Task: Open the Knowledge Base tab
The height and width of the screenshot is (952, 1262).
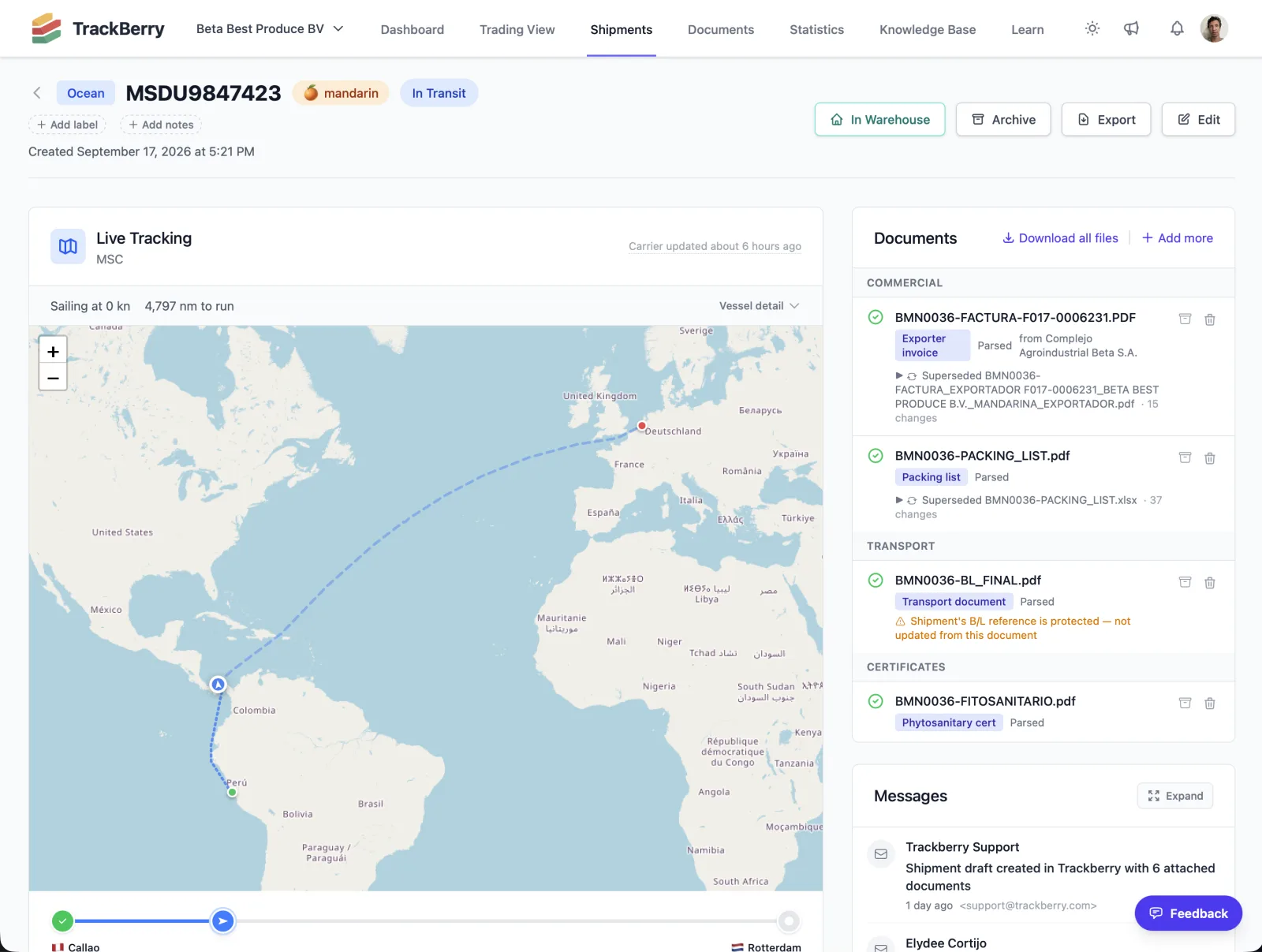Action: click(x=928, y=29)
